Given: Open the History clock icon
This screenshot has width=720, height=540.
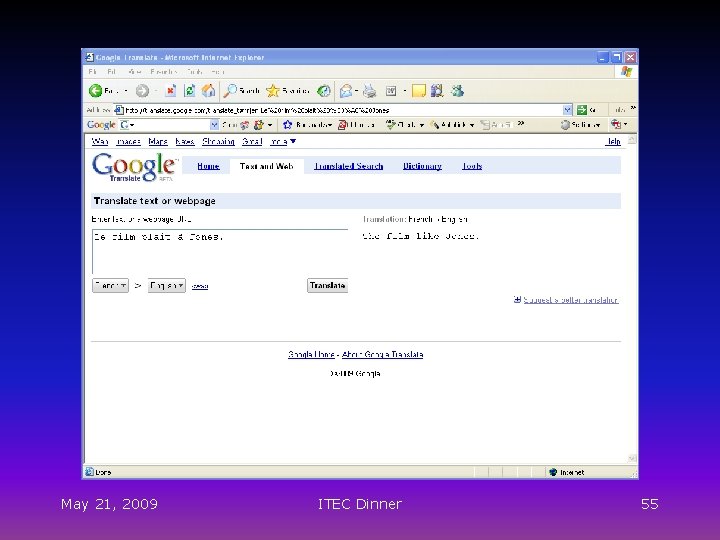Looking at the screenshot, I should [x=324, y=91].
